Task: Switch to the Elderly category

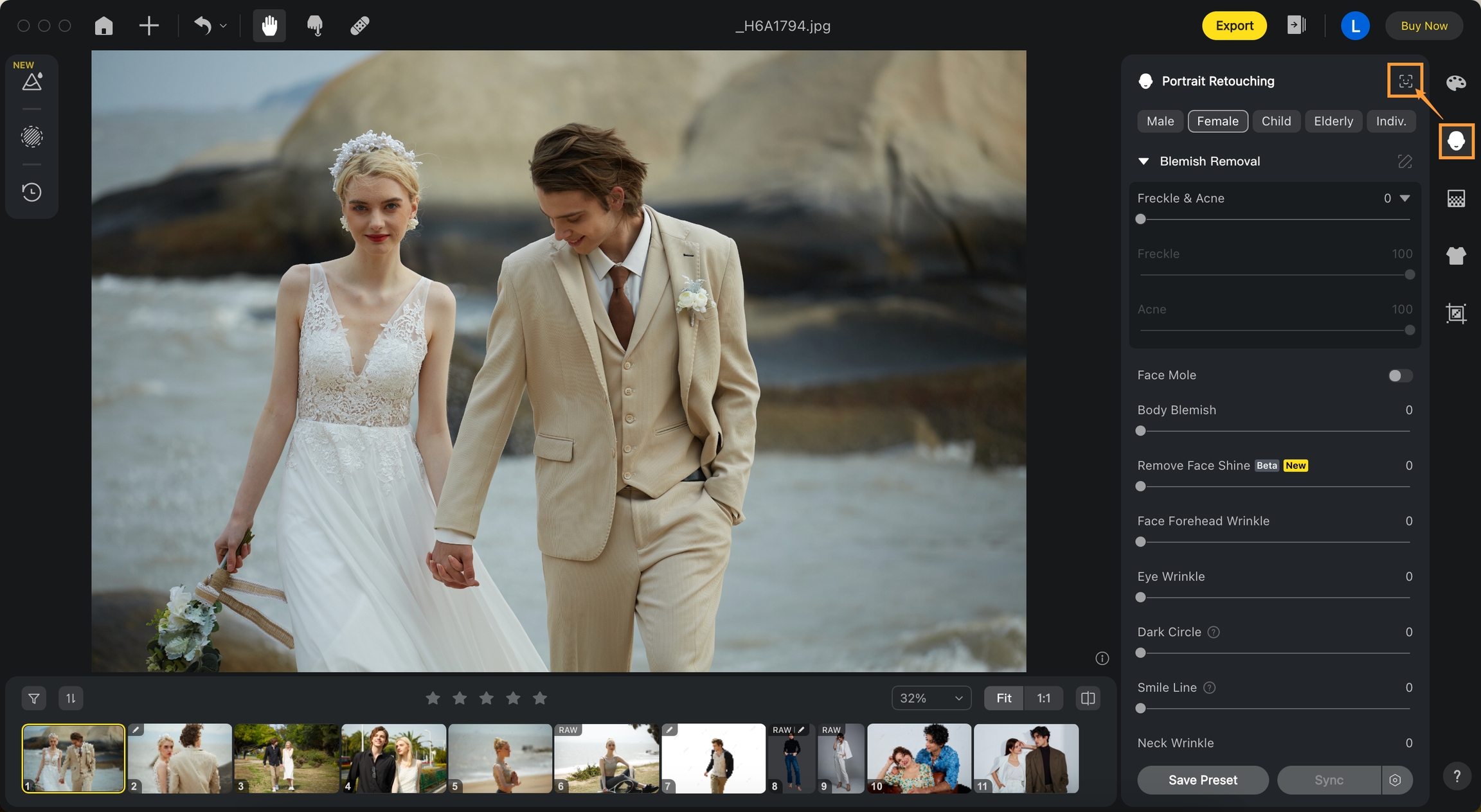Action: [x=1333, y=121]
